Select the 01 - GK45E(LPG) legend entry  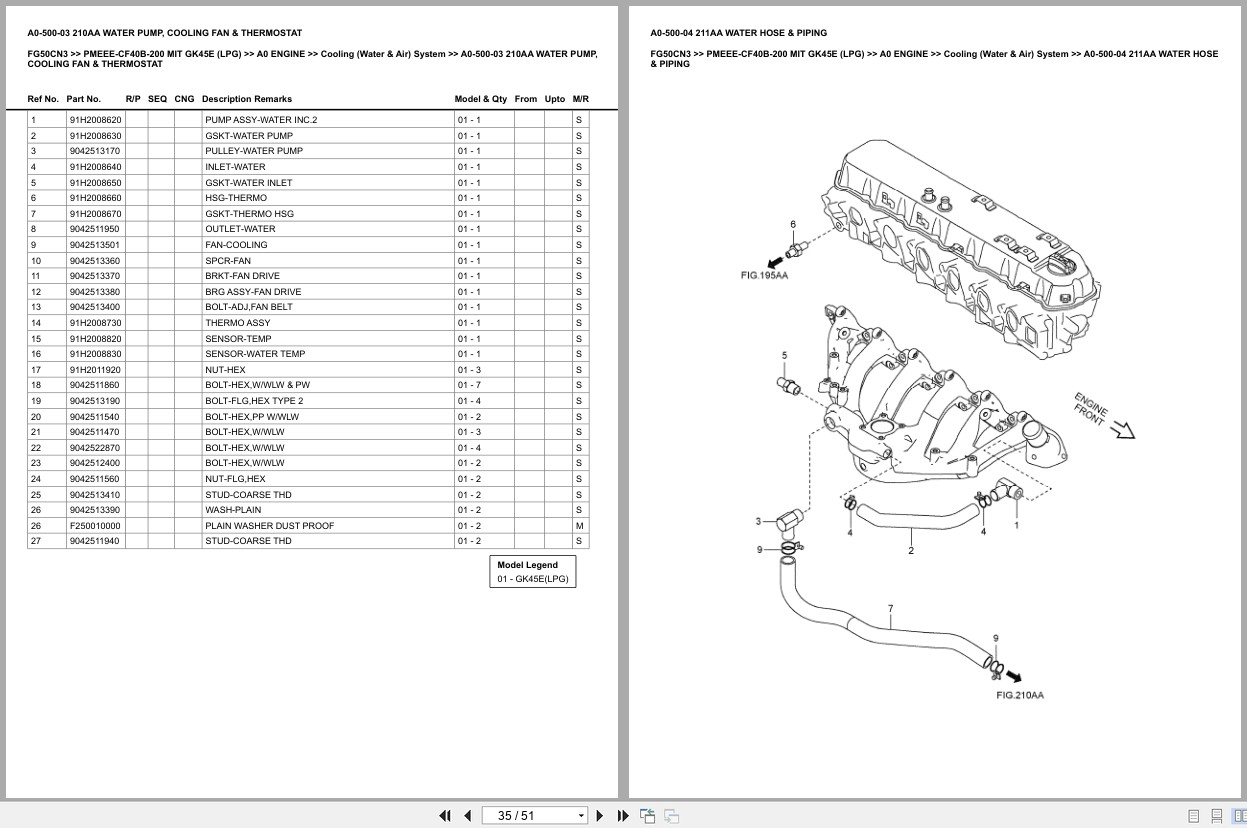(533, 580)
